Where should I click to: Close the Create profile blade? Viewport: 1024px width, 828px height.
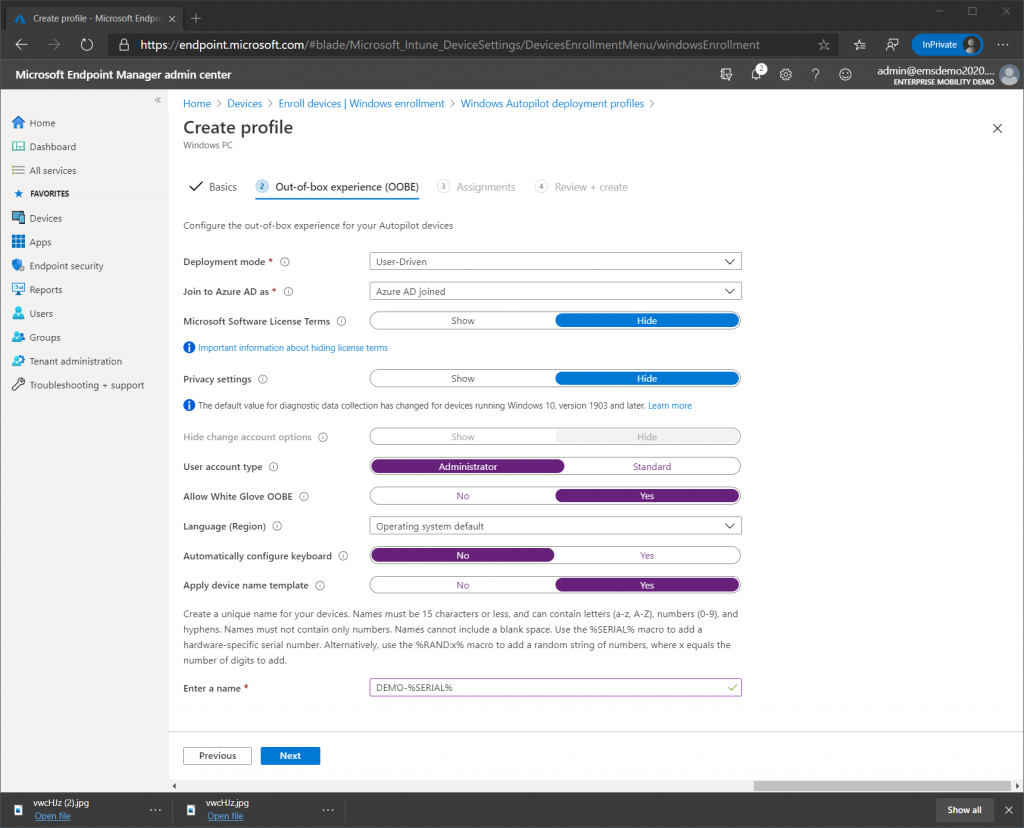(997, 128)
